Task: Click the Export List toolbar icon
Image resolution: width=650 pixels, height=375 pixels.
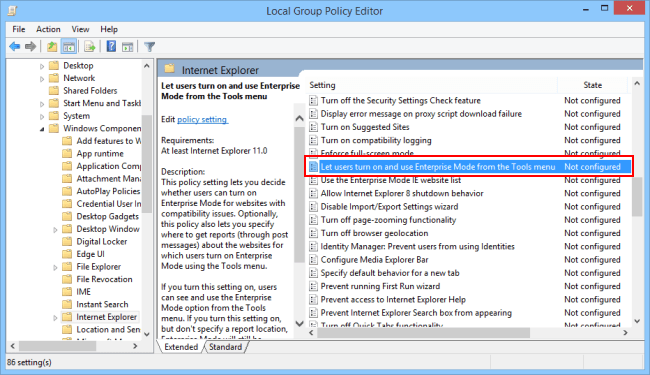Action: coord(90,46)
